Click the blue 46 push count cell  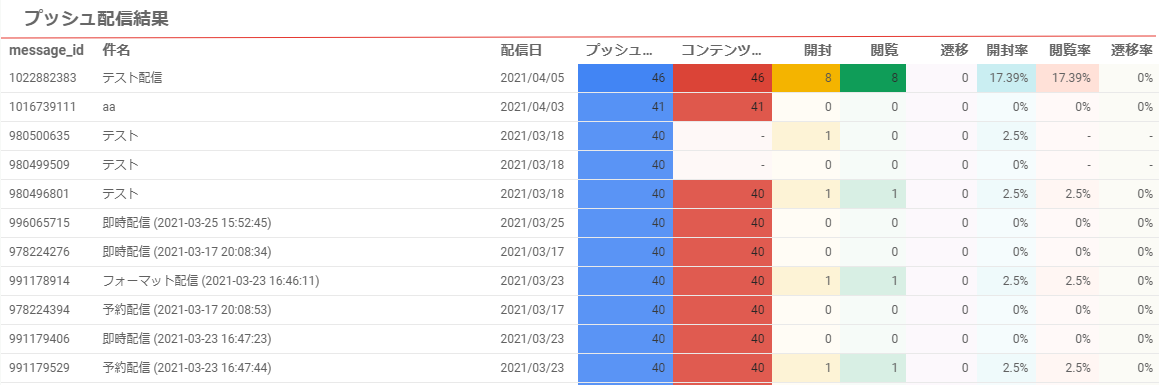(x=625, y=78)
